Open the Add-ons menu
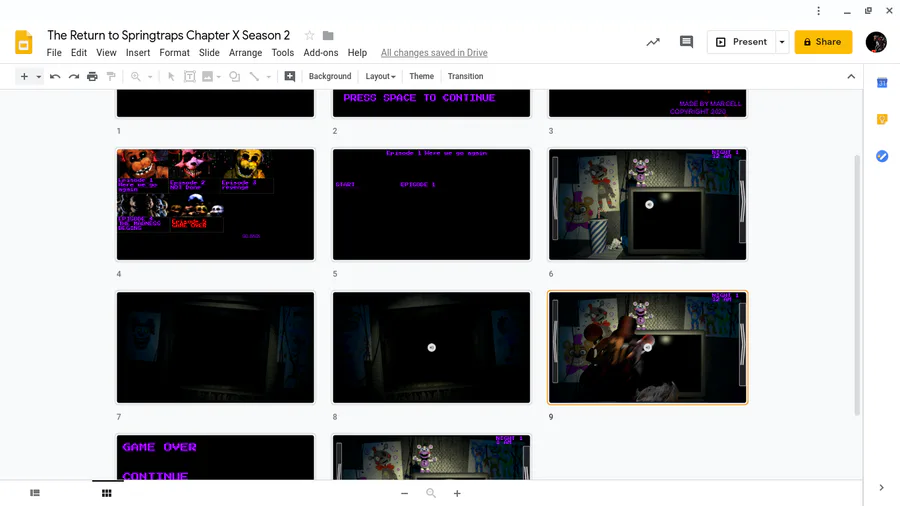Screen dimensions: 900x506 coord(321,53)
